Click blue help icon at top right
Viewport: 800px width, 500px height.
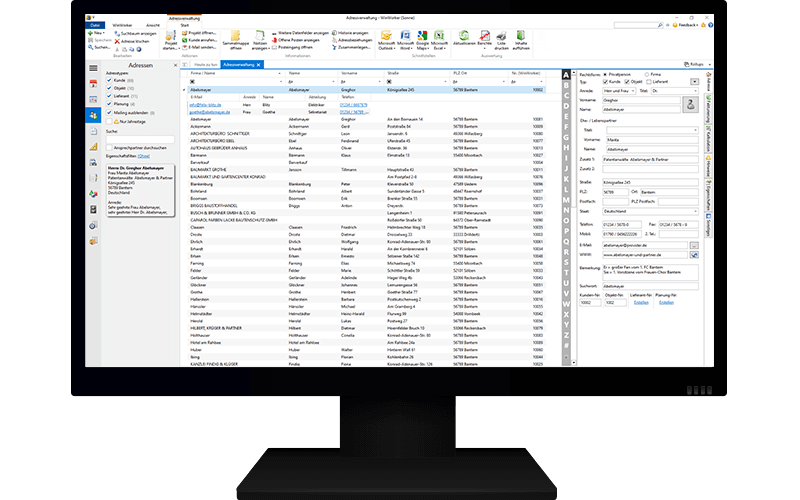click(710, 25)
